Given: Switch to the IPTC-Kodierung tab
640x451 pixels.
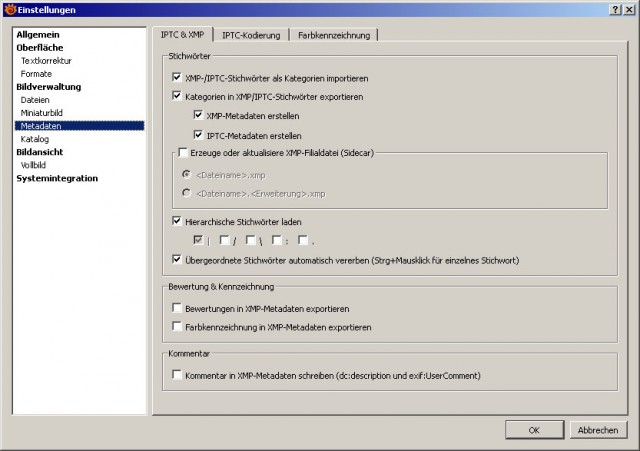Looking at the screenshot, I should 251,36.
